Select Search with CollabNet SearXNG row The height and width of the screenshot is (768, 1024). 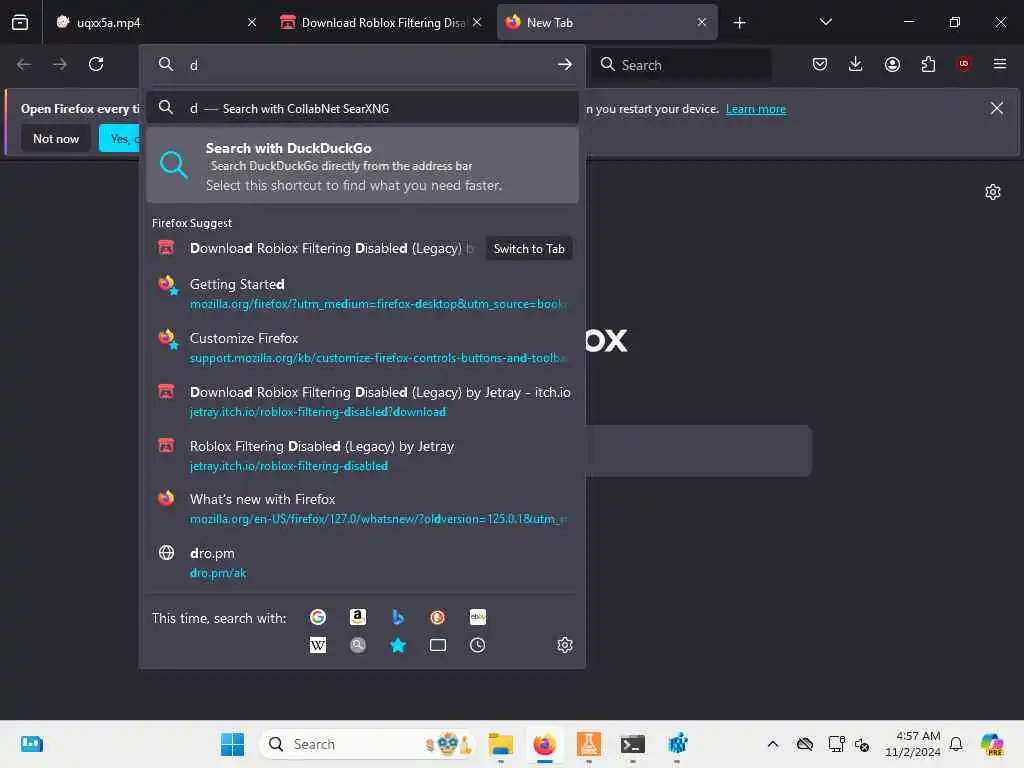pyautogui.click(x=362, y=108)
